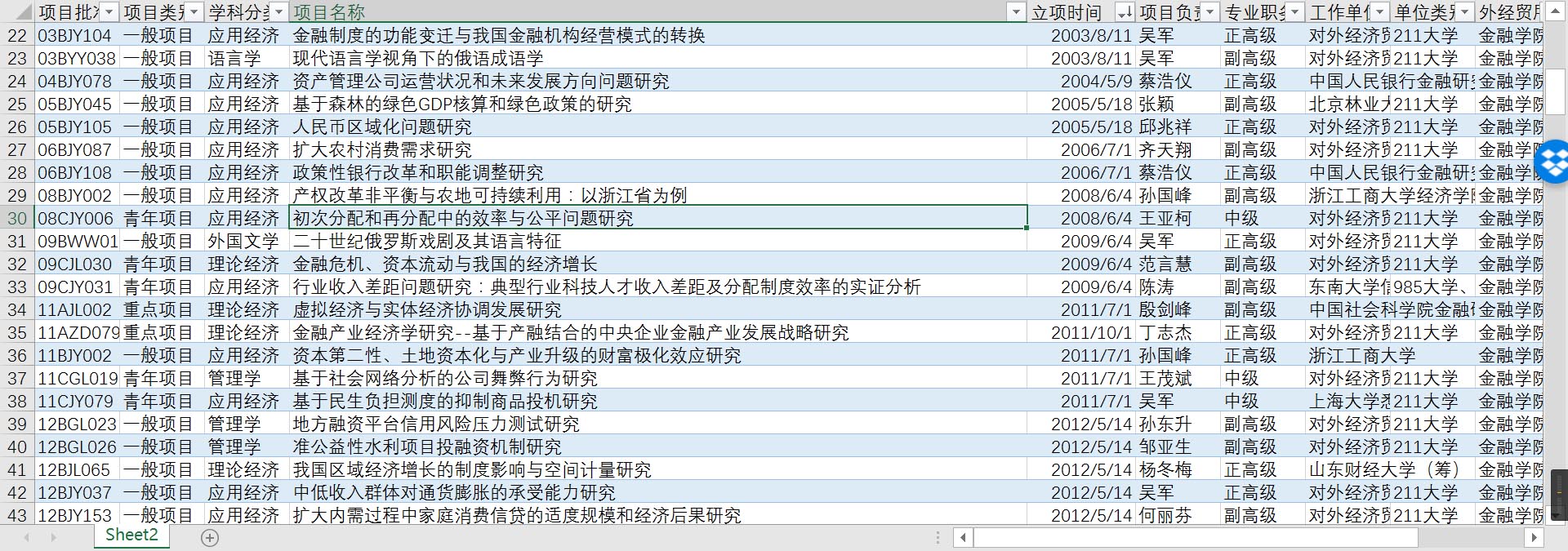Select name cell 何丽芬

(1178, 515)
